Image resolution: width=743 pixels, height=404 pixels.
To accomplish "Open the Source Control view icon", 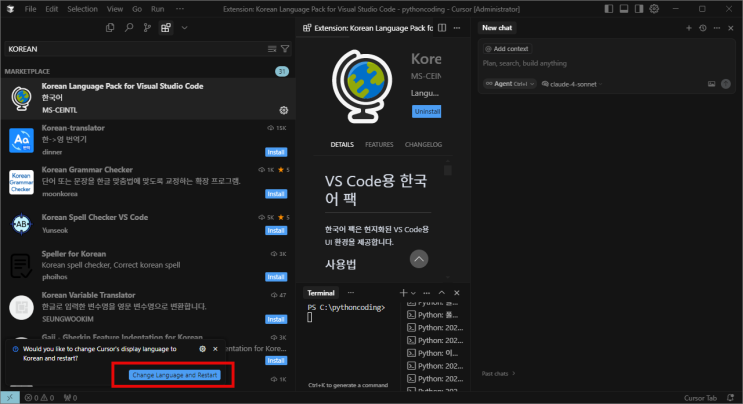I will click(x=147, y=28).
